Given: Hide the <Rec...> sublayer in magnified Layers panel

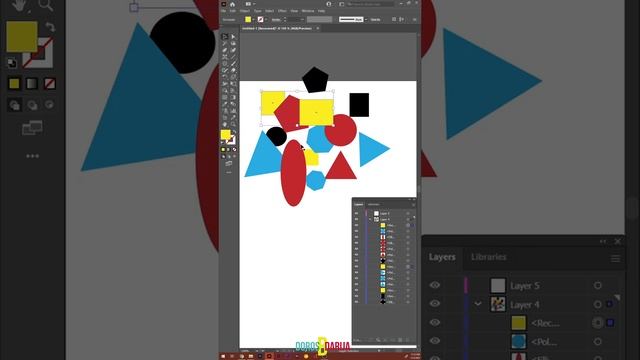Looking at the screenshot, I should pyautogui.click(x=435, y=322).
